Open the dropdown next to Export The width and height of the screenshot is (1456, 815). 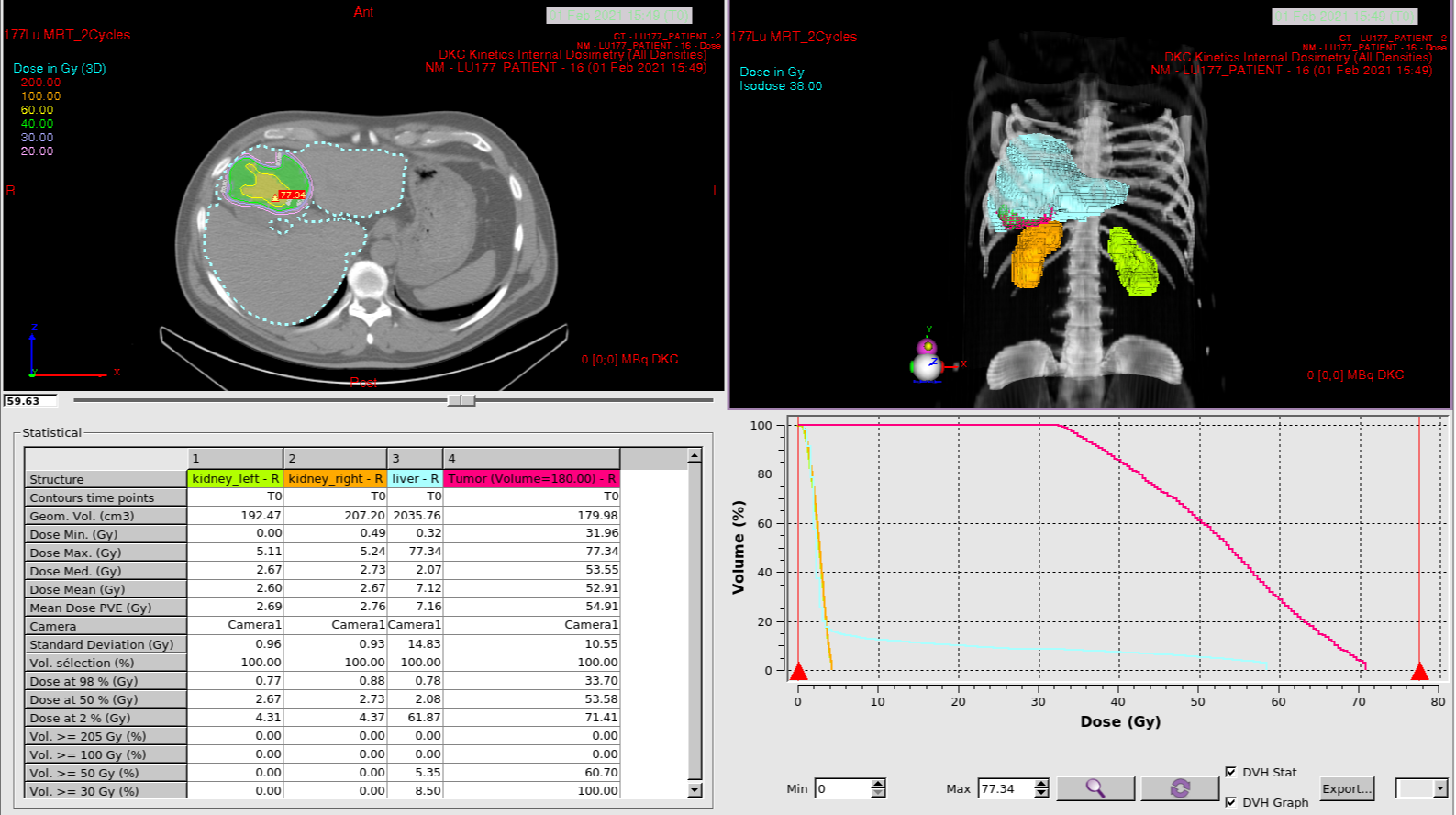coord(1439,788)
